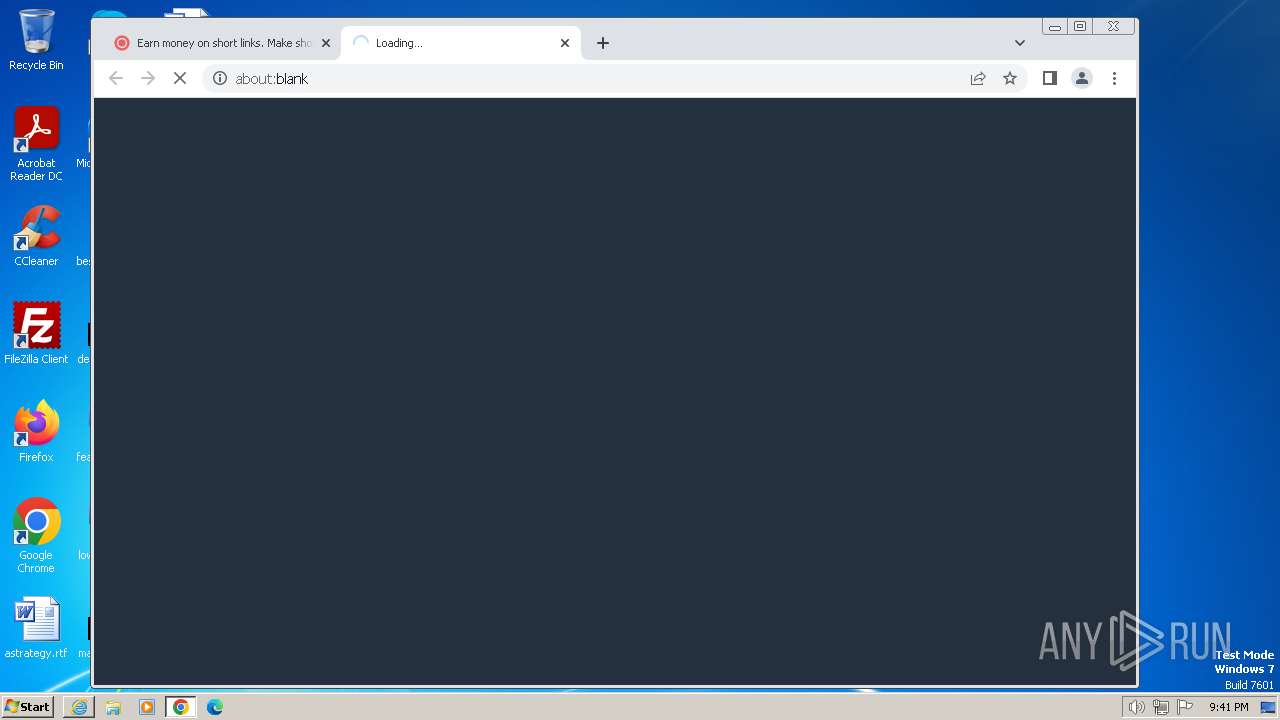Launch Firefox desktop shortcut

point(36,431)
